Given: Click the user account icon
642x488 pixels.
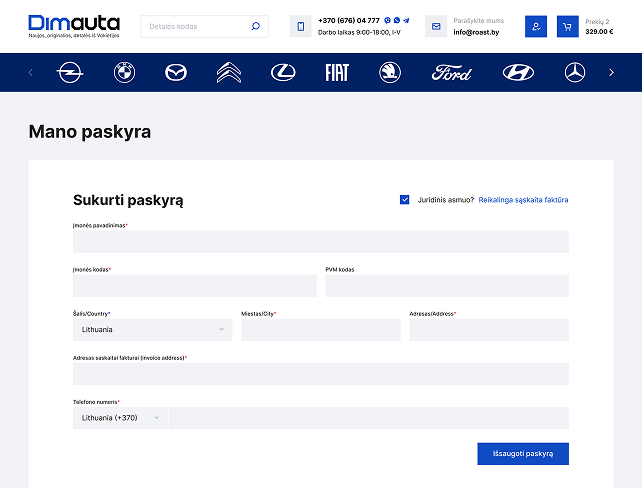Looking at the screenshot, I should click(x=536, y=27).
